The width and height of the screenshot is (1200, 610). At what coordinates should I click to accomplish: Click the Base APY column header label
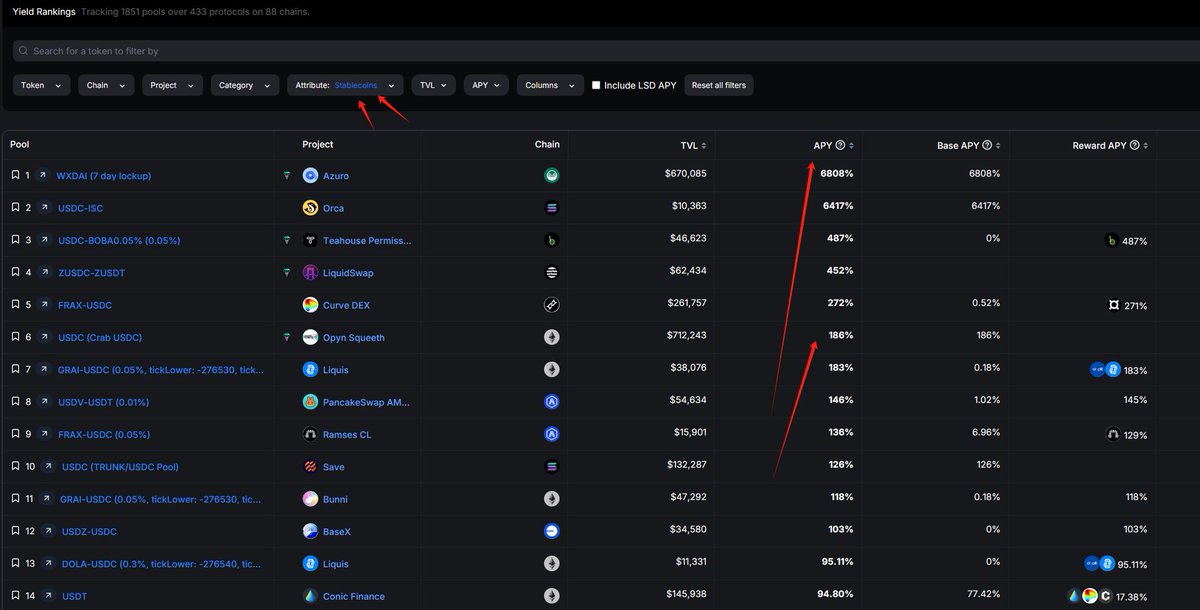[958, 145]
